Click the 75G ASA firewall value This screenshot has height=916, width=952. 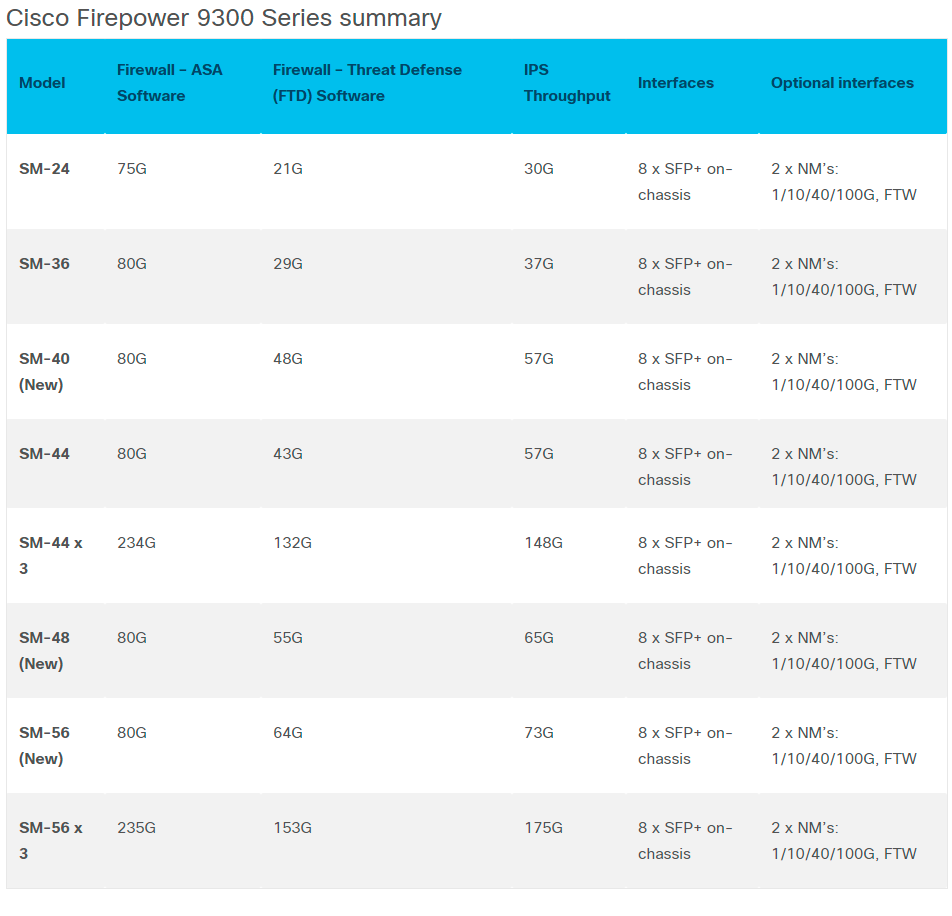click(132, 169)
